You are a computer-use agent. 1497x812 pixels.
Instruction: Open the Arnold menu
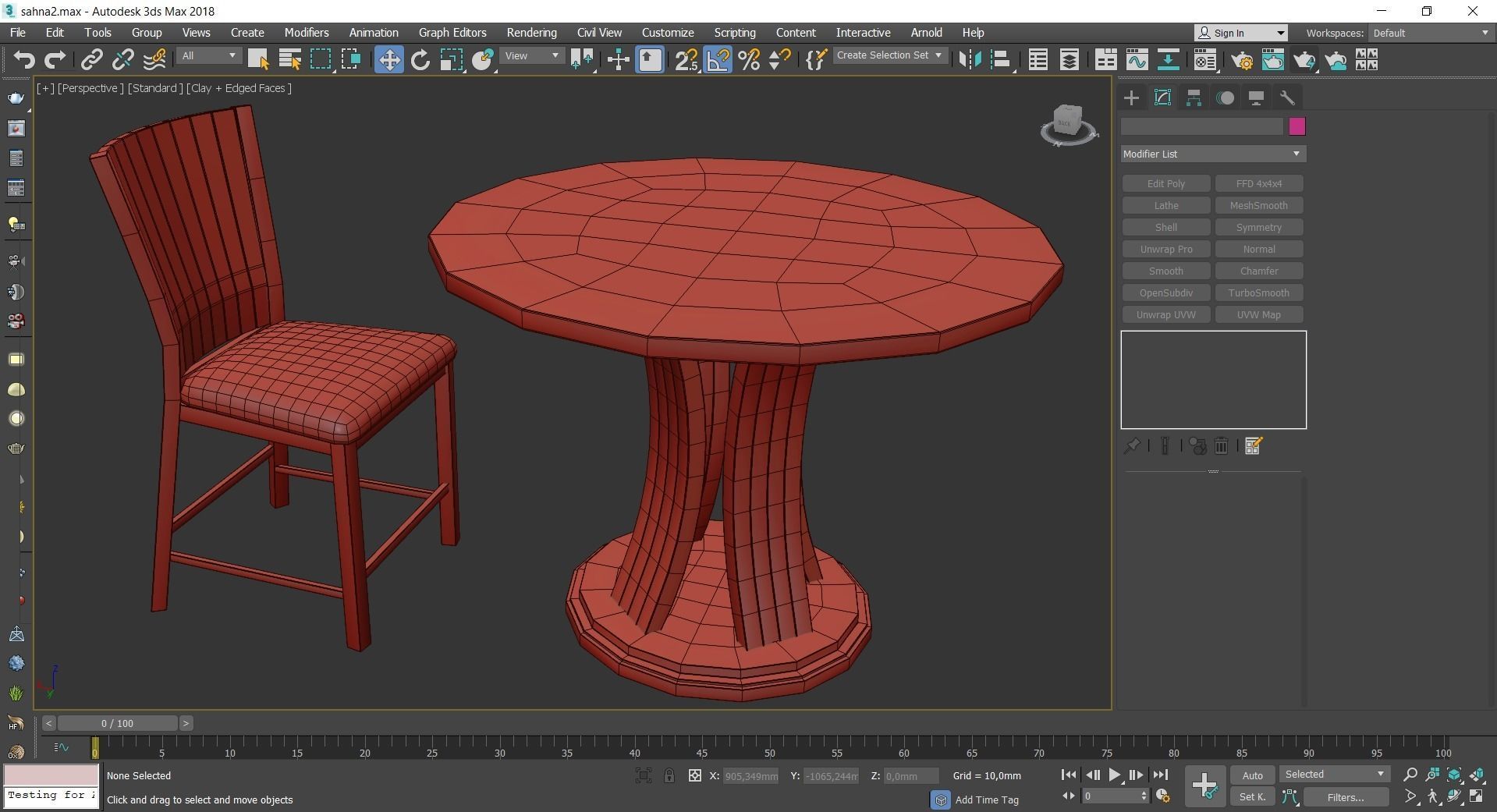[926, 33]
